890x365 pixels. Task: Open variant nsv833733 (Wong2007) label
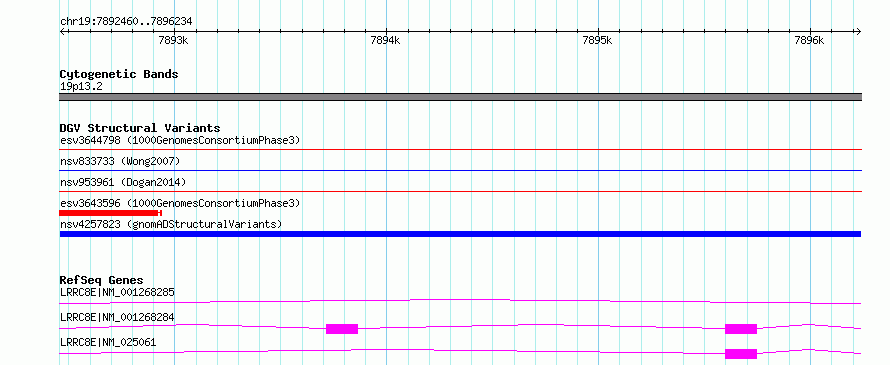pyautogui.click(x=120, y=162)
